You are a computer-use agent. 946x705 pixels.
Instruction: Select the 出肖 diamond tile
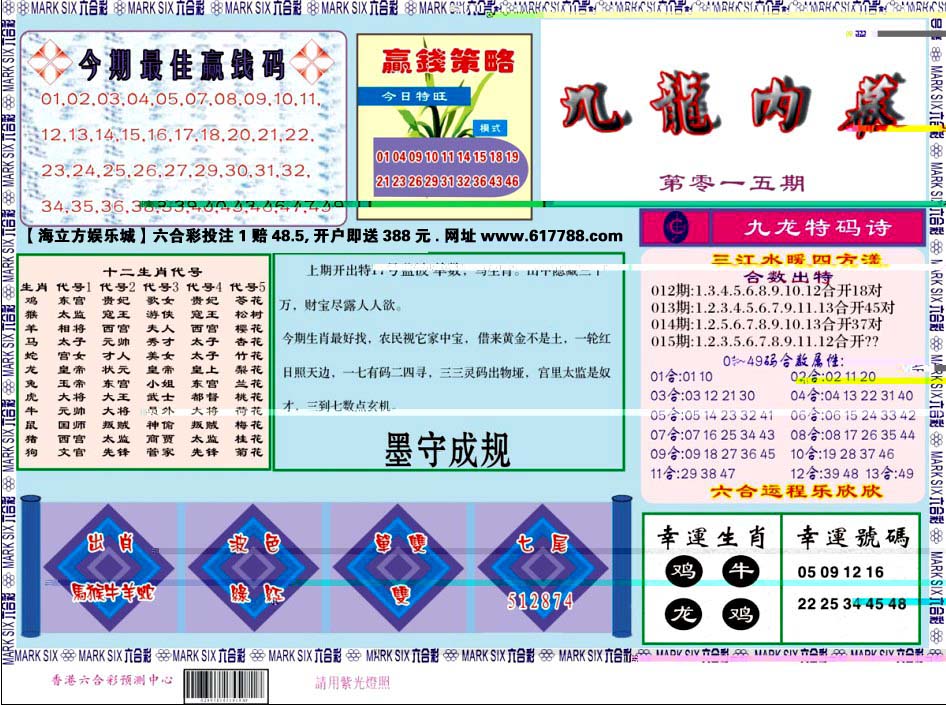point(109,568)
